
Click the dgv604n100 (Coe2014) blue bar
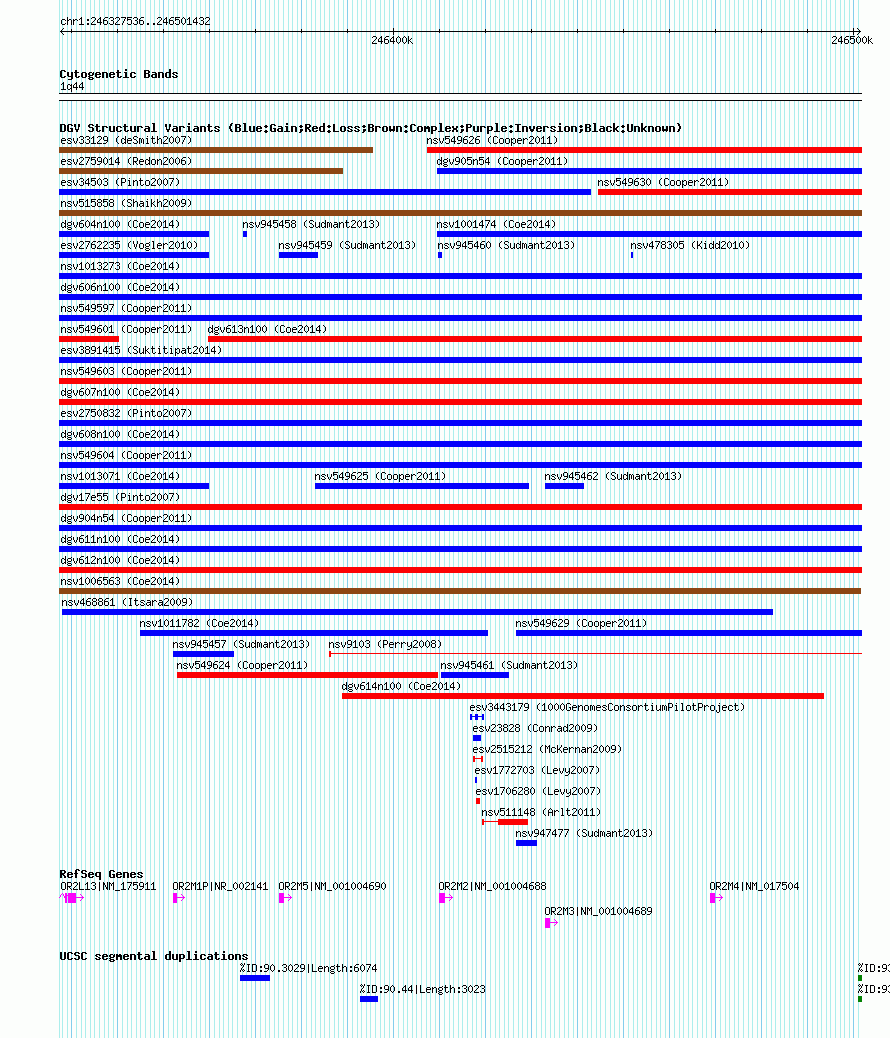tap(134, 234)
